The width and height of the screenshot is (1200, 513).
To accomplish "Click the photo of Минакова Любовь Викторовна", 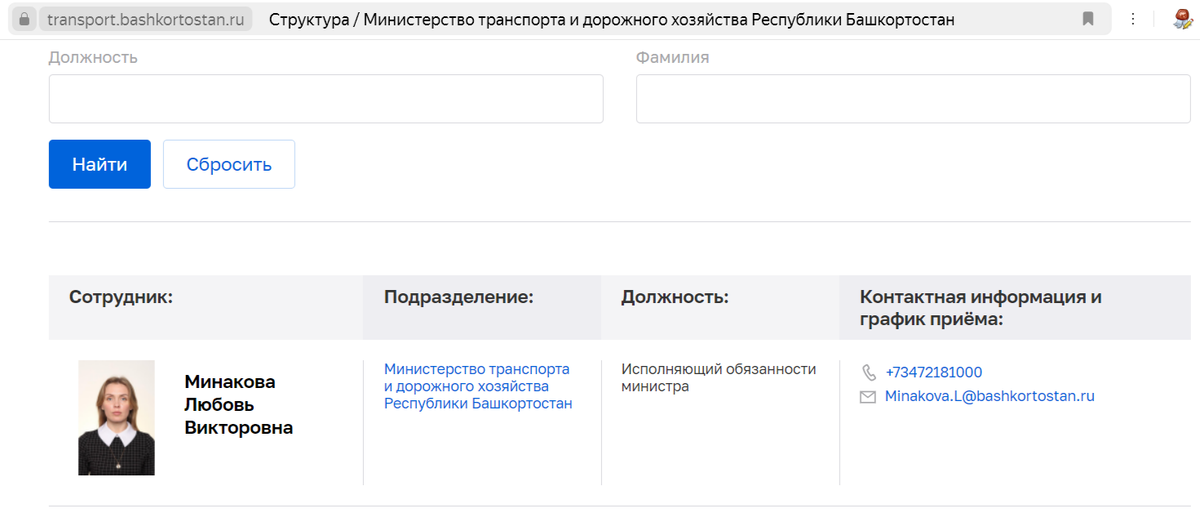I will pyautogui.click(x=116, y=417).
